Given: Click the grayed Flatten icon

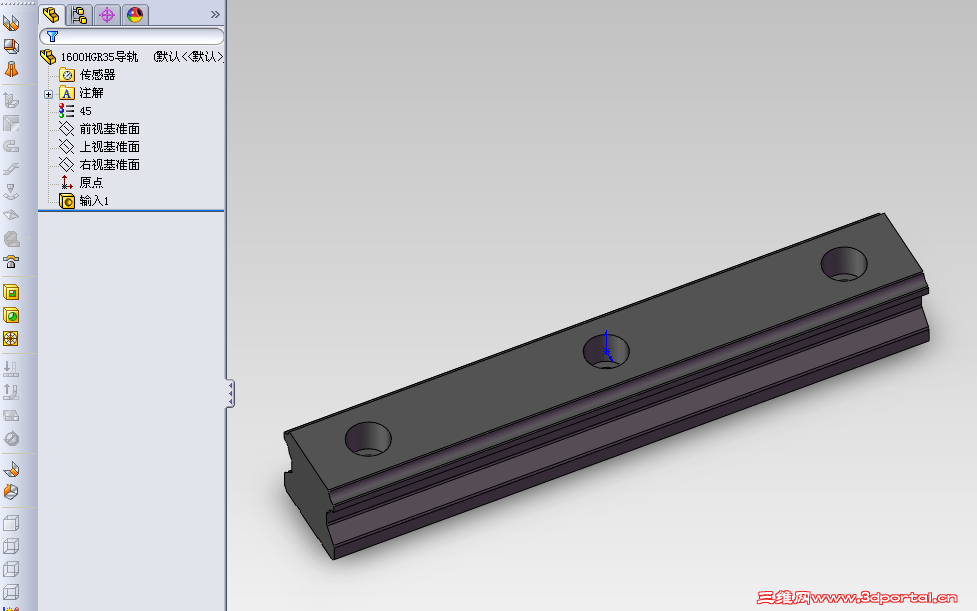Looking at the screenshot, I should click(11, 415).
